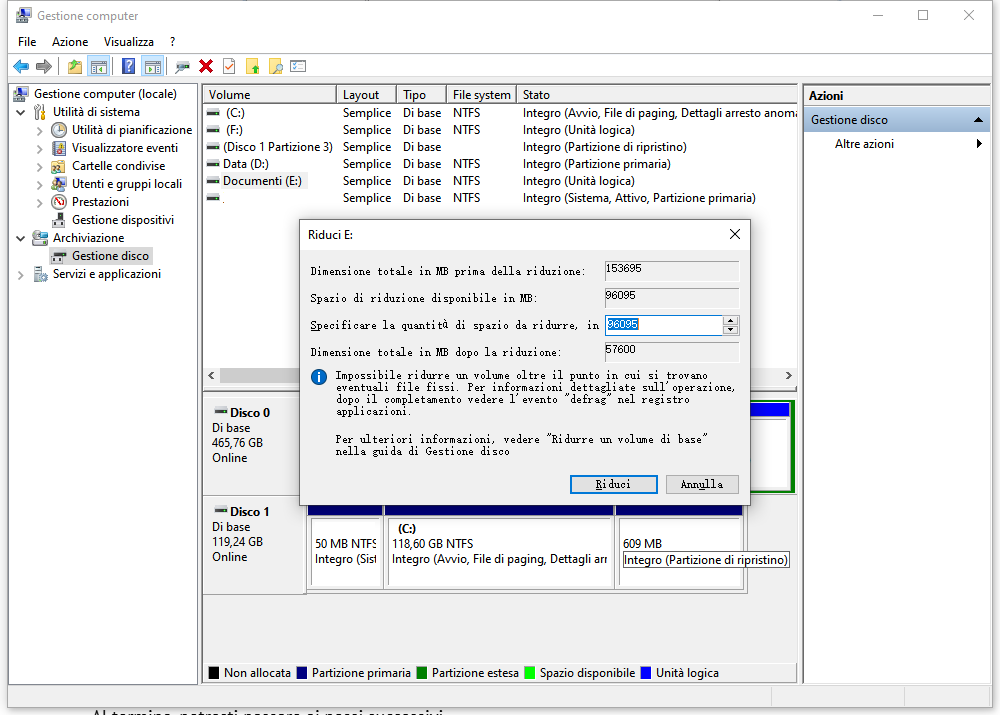Click the checkmark properties page icon
1000x715 pixels.
229,66
